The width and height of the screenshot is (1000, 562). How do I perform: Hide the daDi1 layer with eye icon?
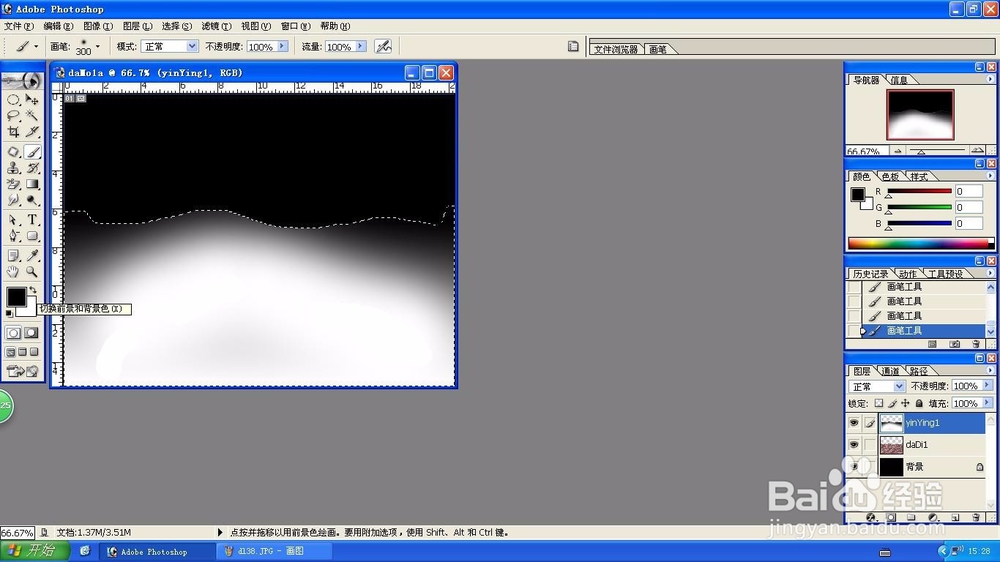(854, 445)
